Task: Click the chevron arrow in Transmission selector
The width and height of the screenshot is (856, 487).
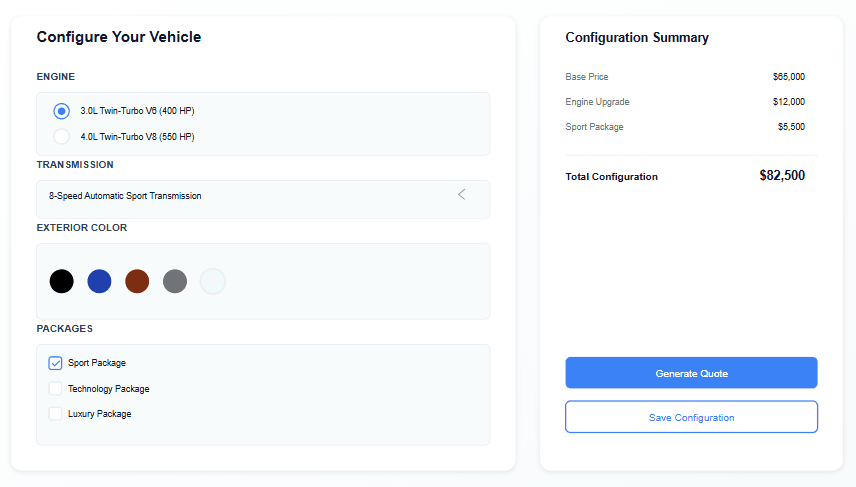Action: pyautogui.click(x=461, y=195)
